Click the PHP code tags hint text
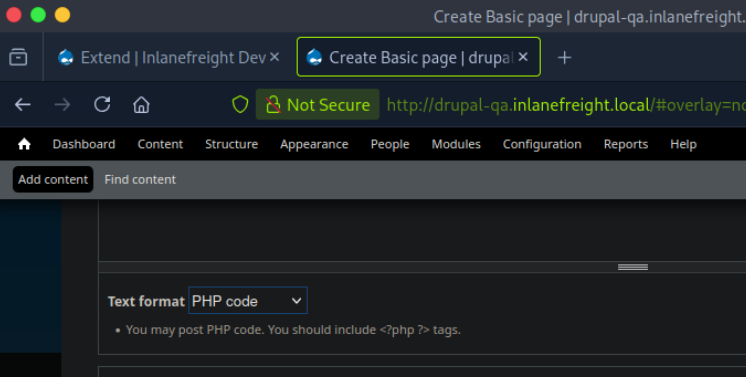Viewport: 746px width, 377px height. pyautogui.click(x=293, y=330)
